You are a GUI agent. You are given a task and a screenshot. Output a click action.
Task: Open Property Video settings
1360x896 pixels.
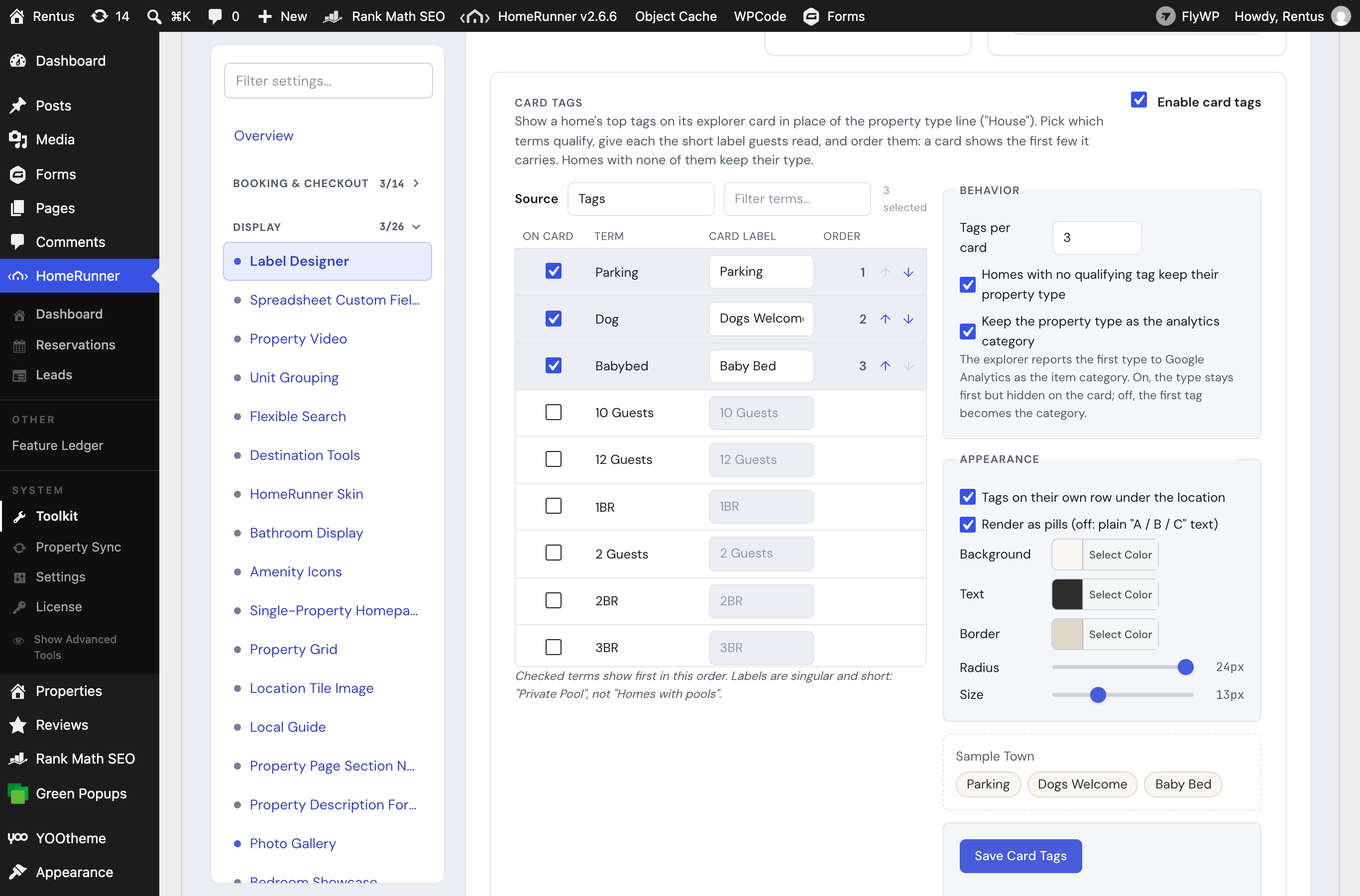pyautogui.click(x=298, y=338)
